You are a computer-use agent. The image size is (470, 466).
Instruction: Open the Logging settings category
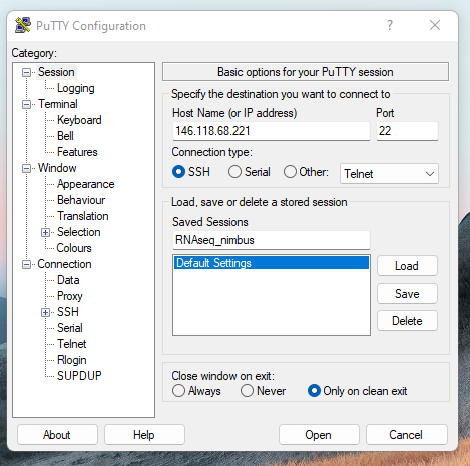[x=76, y=88]
